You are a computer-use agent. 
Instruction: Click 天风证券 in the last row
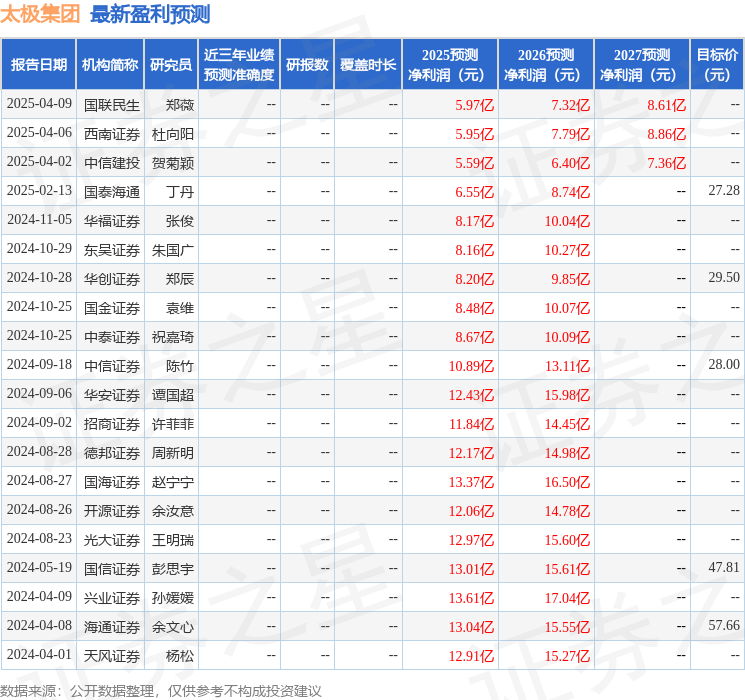click(x=112, y=656)
